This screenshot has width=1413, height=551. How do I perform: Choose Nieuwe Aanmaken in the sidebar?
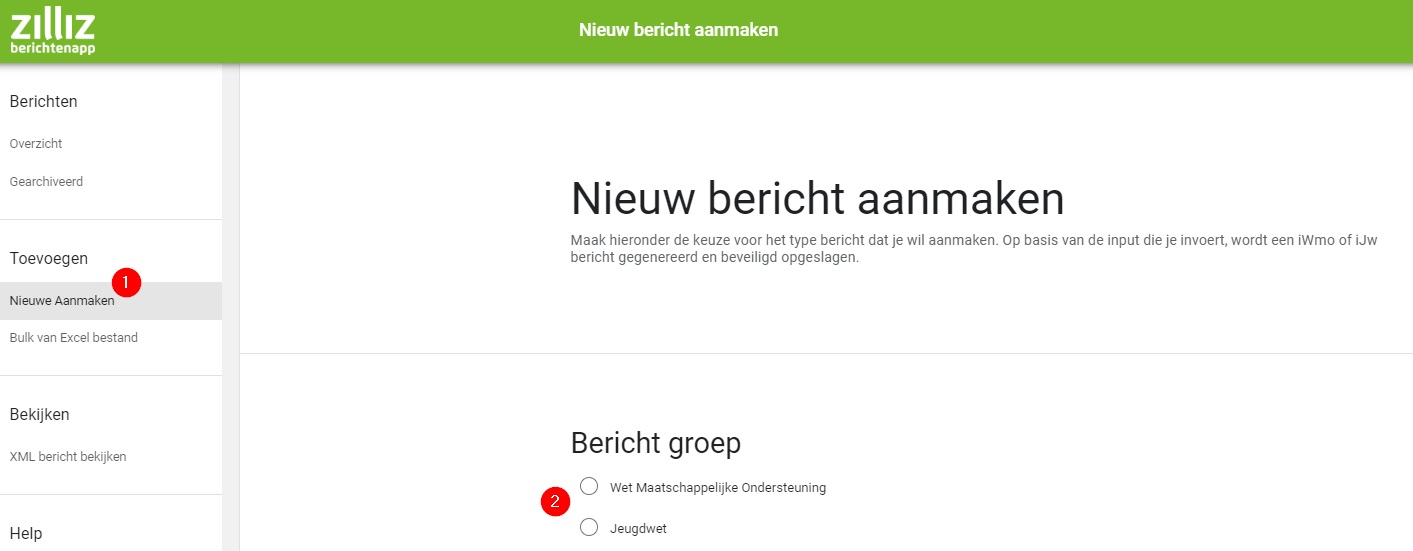click(x=62, y=301)
